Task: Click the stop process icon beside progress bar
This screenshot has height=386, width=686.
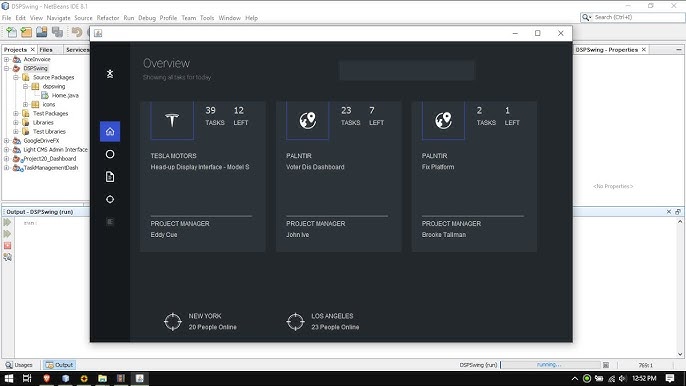Action: click(606, 365)
